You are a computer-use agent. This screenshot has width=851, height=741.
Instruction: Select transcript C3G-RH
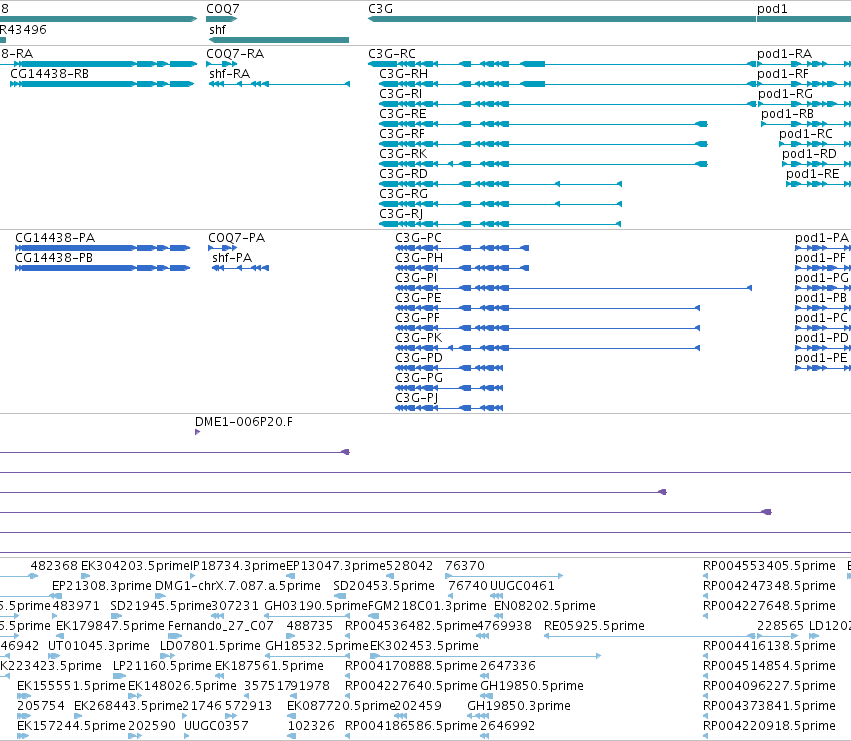(x=403, y=74)
